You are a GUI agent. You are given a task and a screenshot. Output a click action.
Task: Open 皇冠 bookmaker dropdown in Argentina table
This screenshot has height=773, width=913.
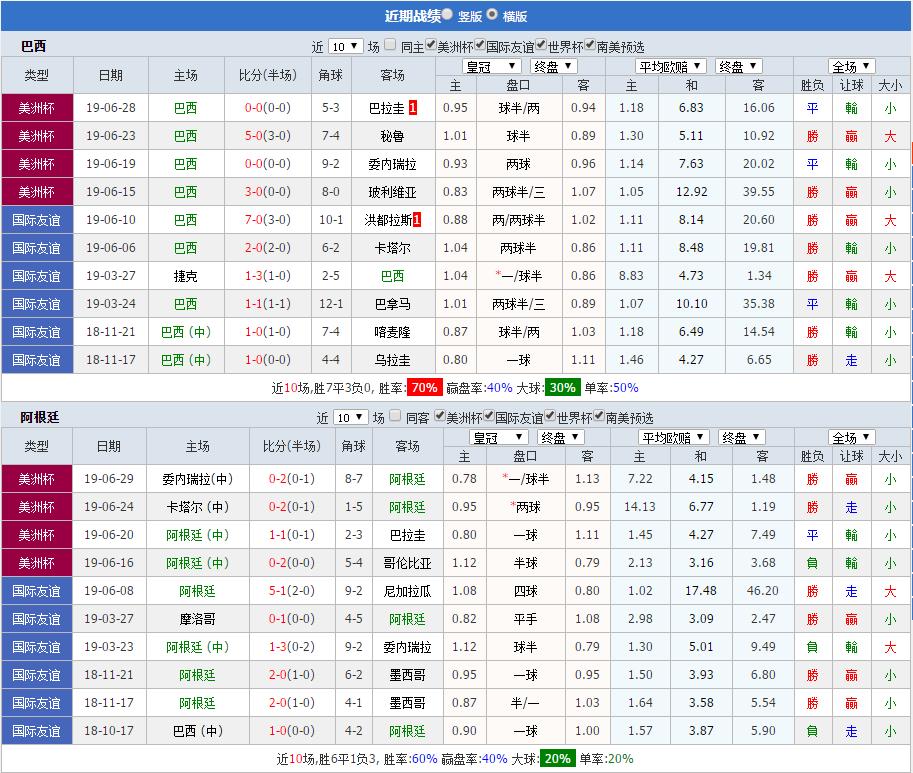pos(498,437)
